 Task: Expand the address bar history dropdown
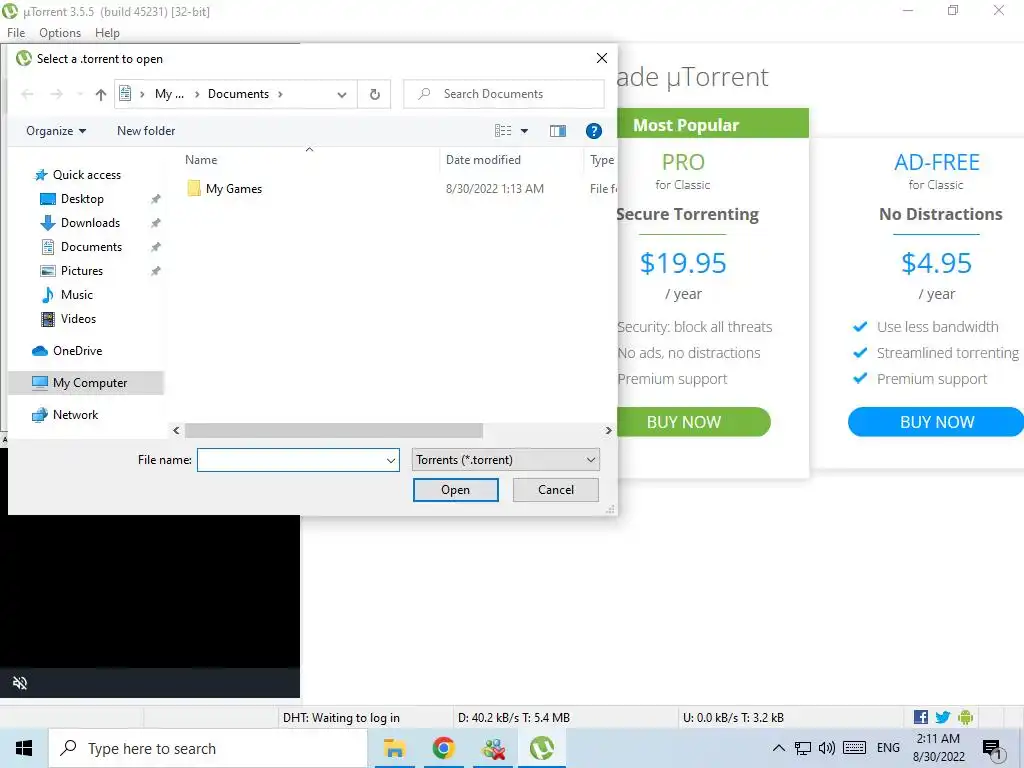(342, 95)
